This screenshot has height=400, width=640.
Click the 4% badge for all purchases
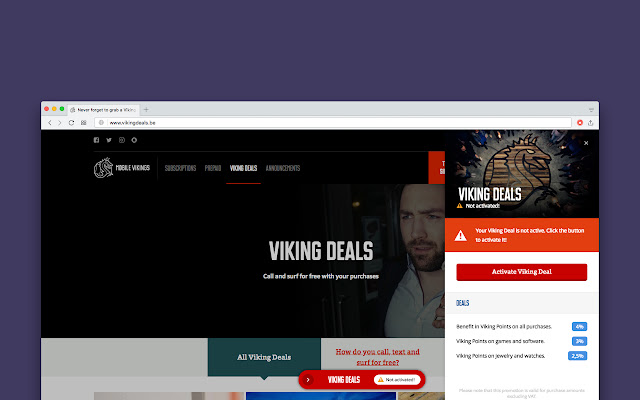coord(579,327)
